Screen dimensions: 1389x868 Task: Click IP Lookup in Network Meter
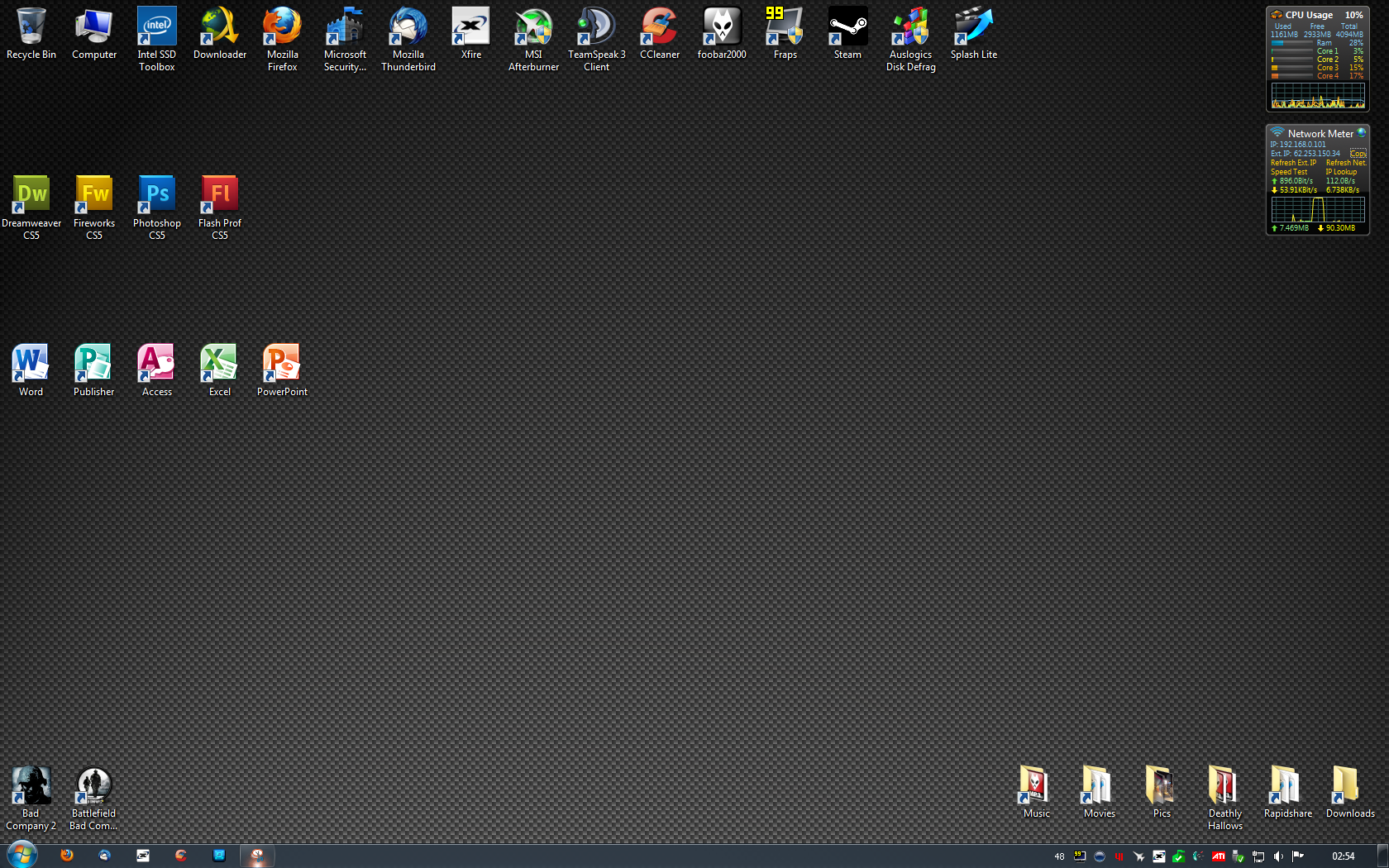[x=1341, y=172]
